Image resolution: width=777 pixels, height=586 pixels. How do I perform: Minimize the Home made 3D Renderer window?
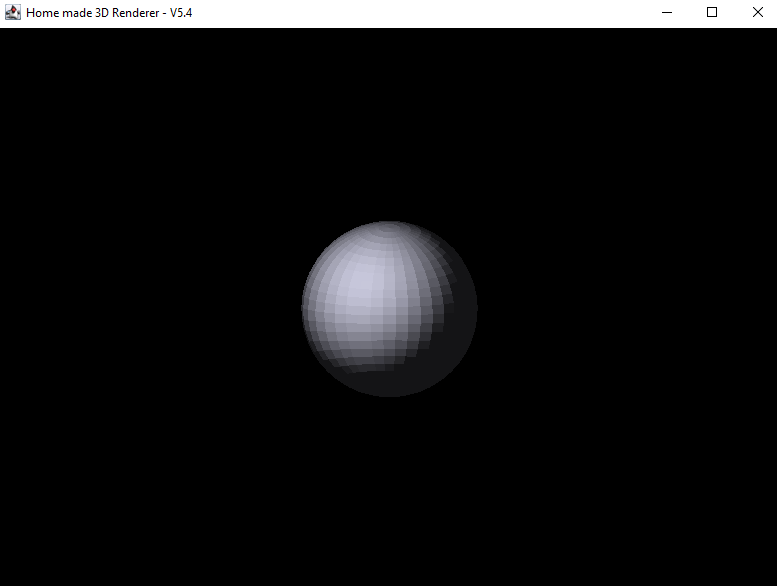pos(667,12)
